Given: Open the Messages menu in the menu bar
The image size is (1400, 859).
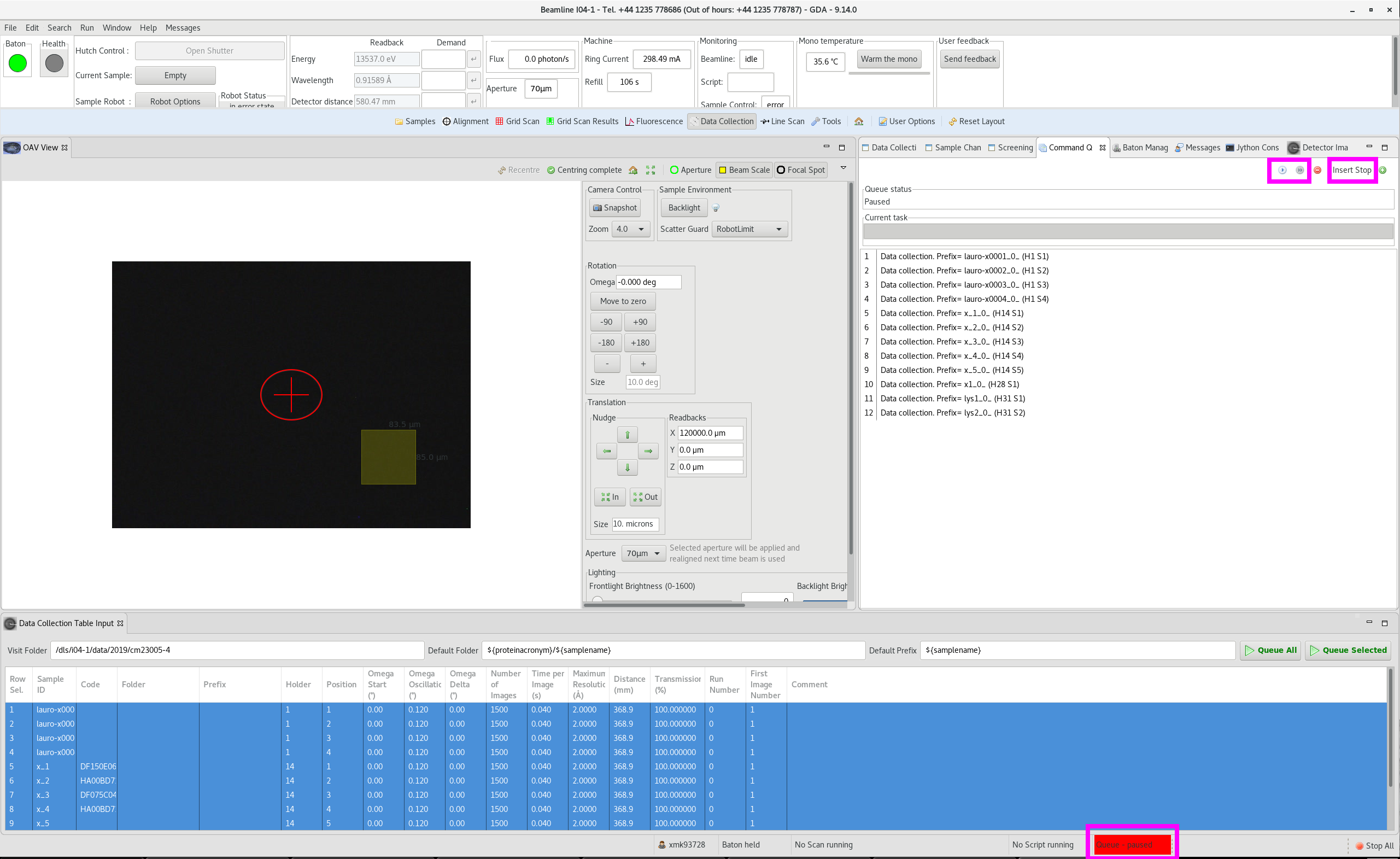Looking at the screenshot, I should [183, 27].
